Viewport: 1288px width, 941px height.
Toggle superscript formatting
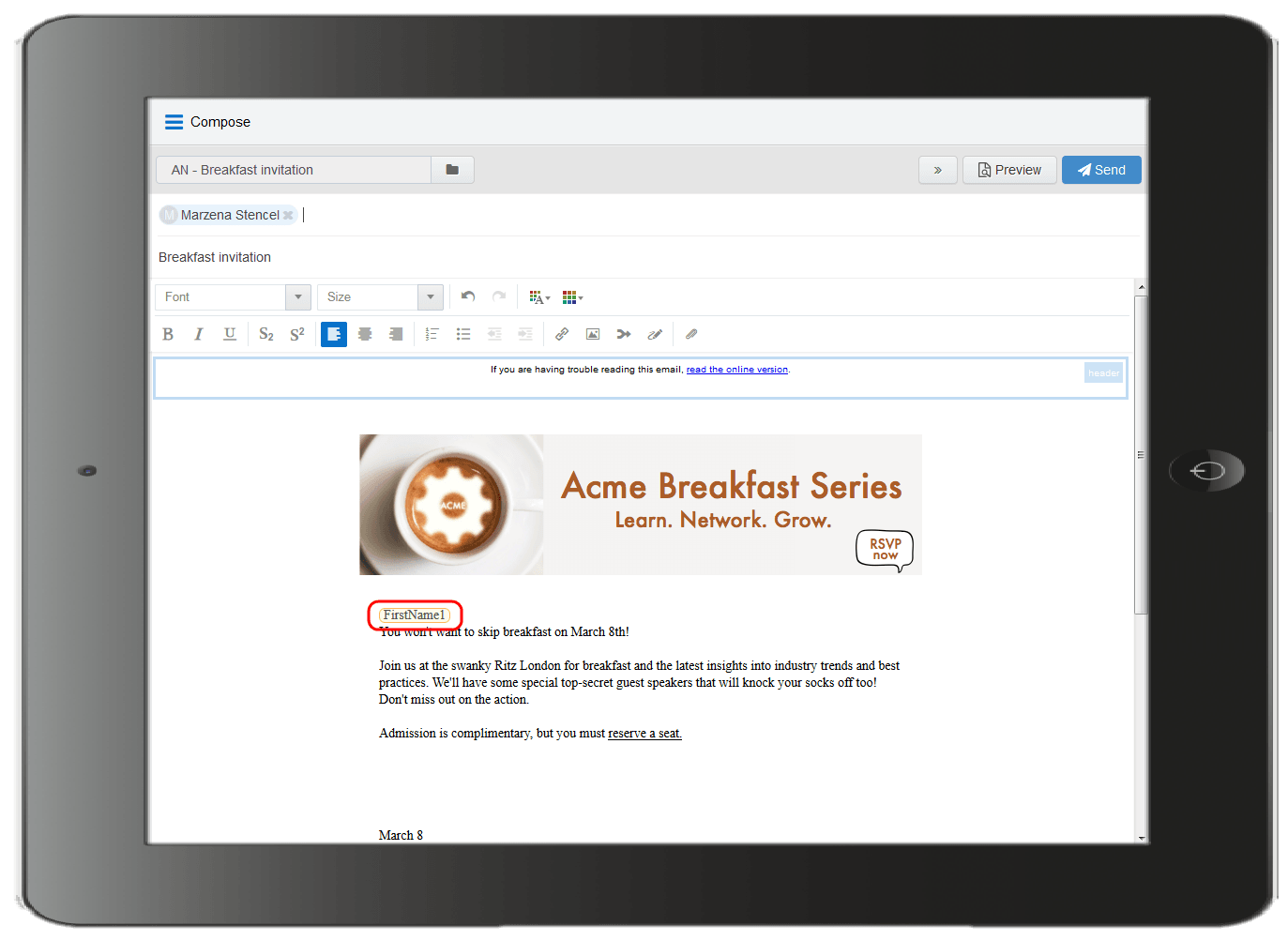click(x=296, y=334)
